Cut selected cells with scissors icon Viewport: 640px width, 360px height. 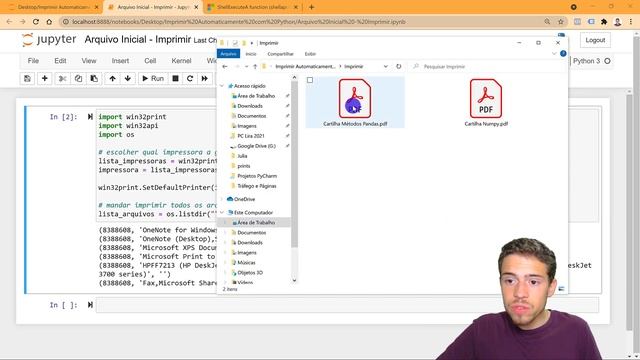click(x=62, y=78)
